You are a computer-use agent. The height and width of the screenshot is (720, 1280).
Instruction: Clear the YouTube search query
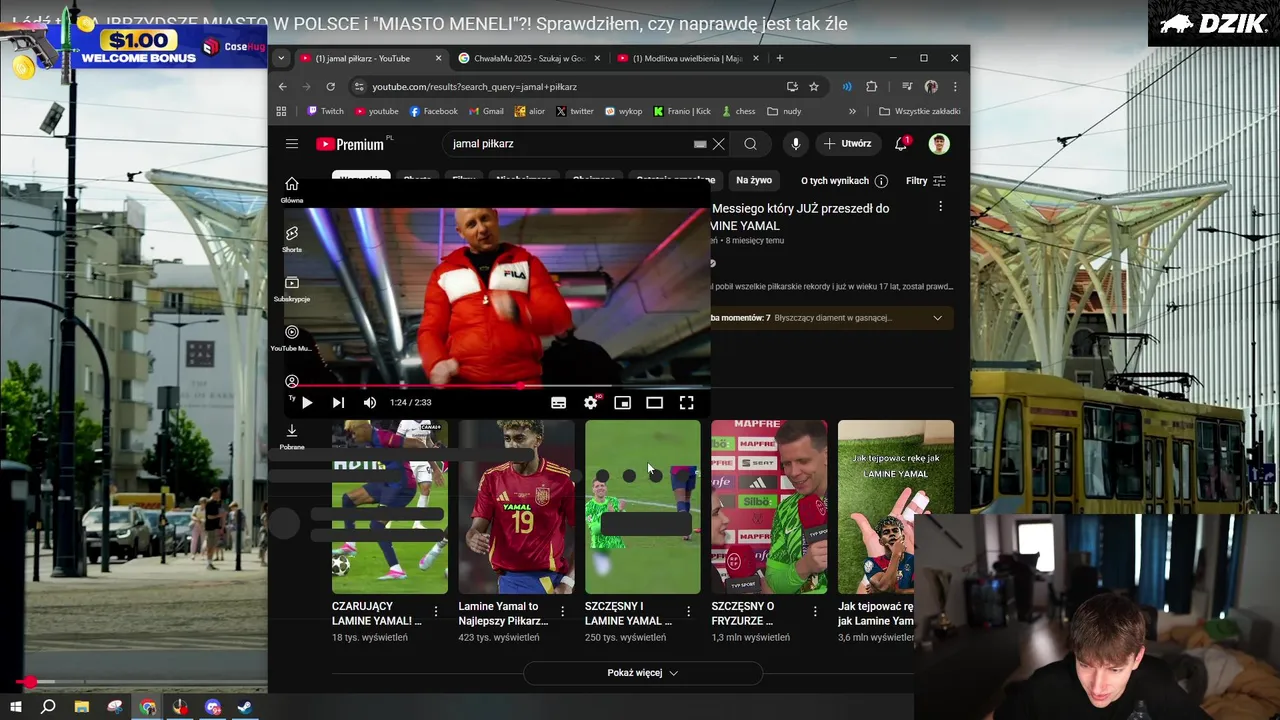[x=718, y=144]
